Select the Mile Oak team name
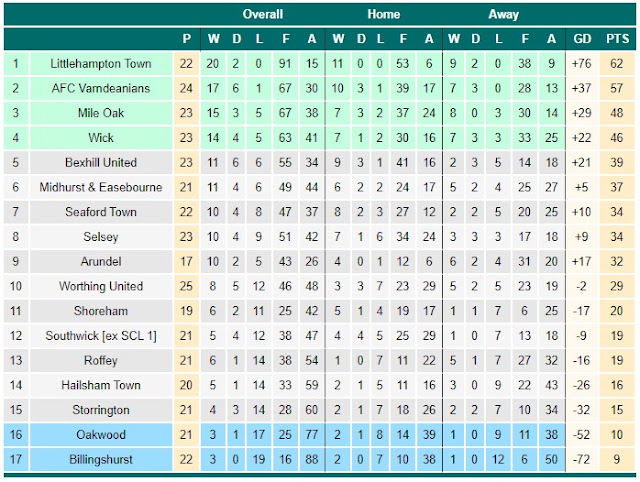 (101, 113)
